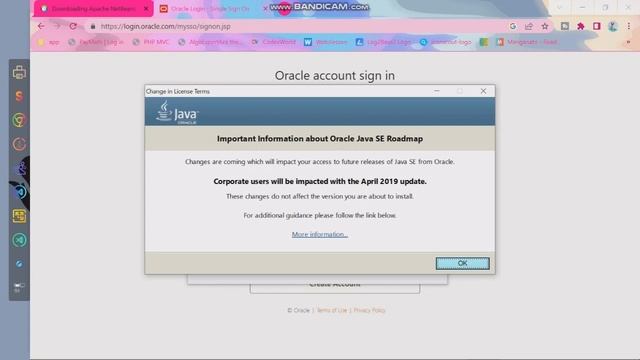The image size is (640, 360).
Task: Click the battery indicator at the sidebar bottom
Action: point(19,287)
